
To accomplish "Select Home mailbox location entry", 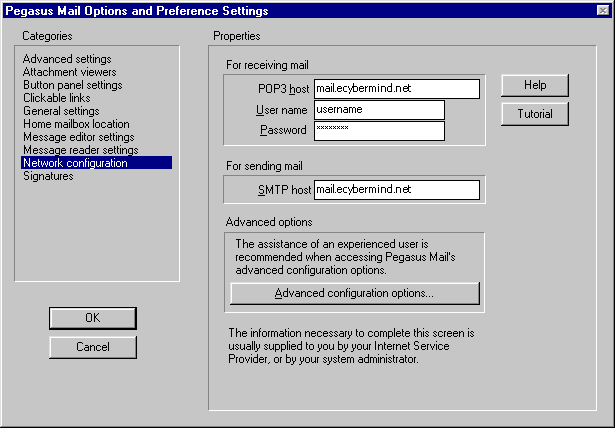I will [76, 124].
